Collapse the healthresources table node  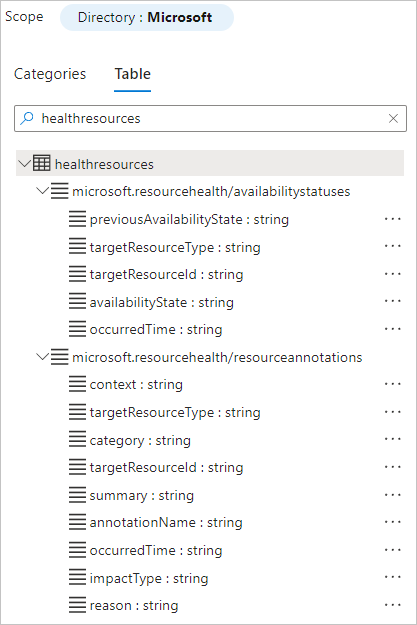(25, 163)
